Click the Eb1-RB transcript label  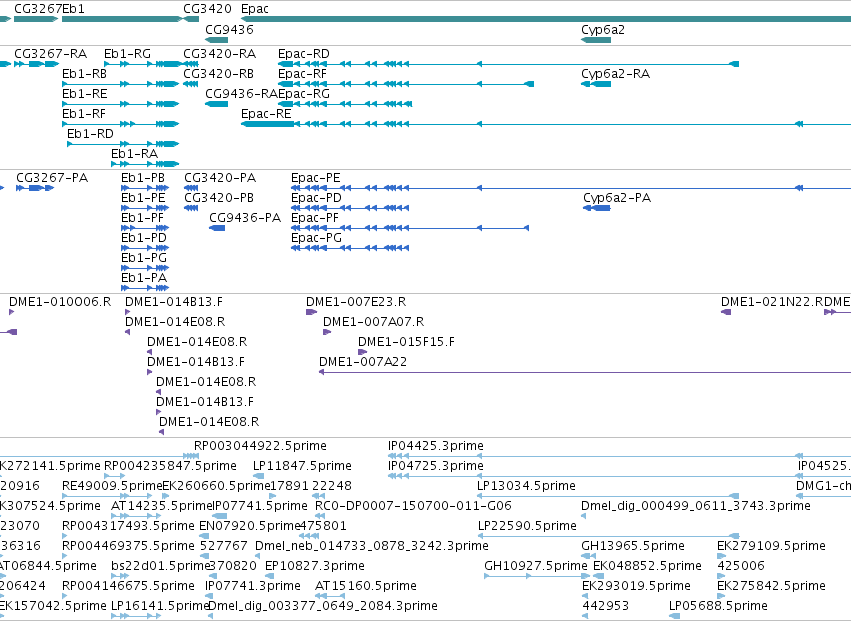(85, 74)
